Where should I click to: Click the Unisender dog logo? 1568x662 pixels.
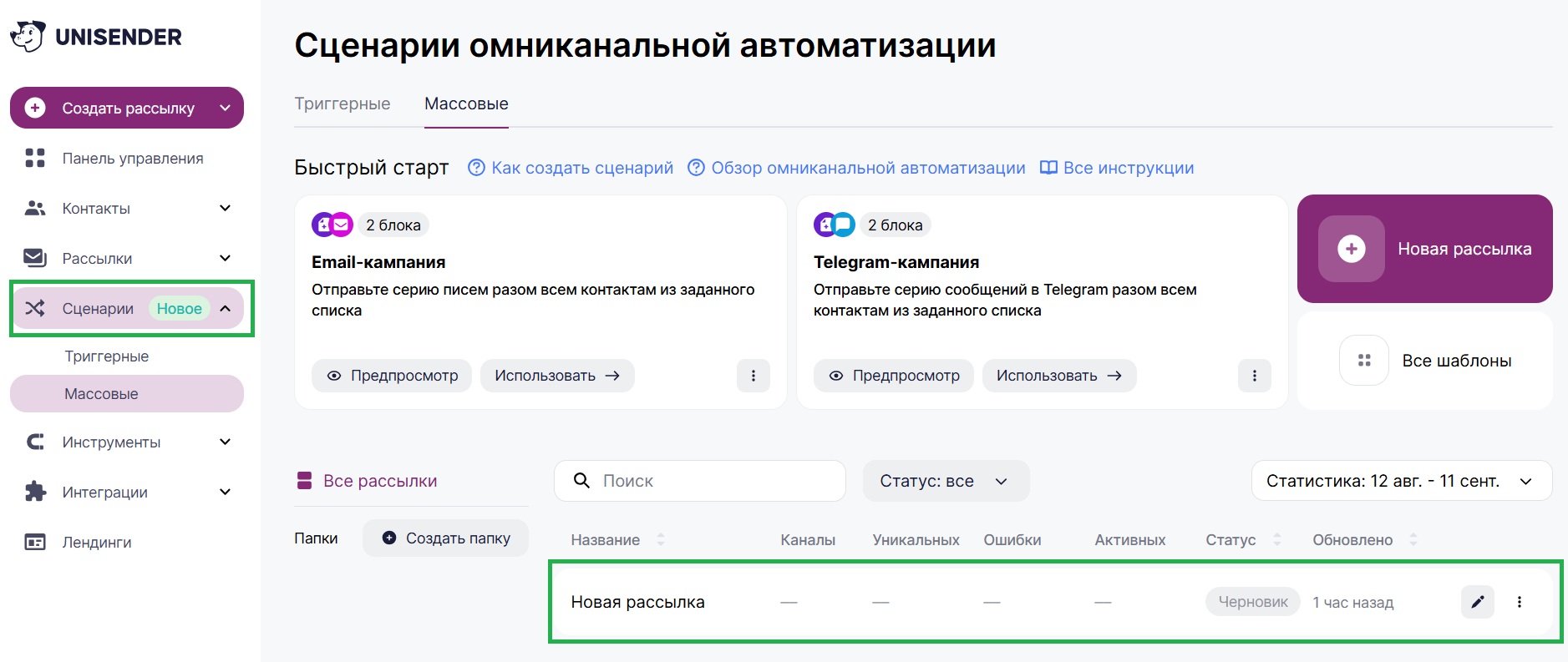(28, 37)
